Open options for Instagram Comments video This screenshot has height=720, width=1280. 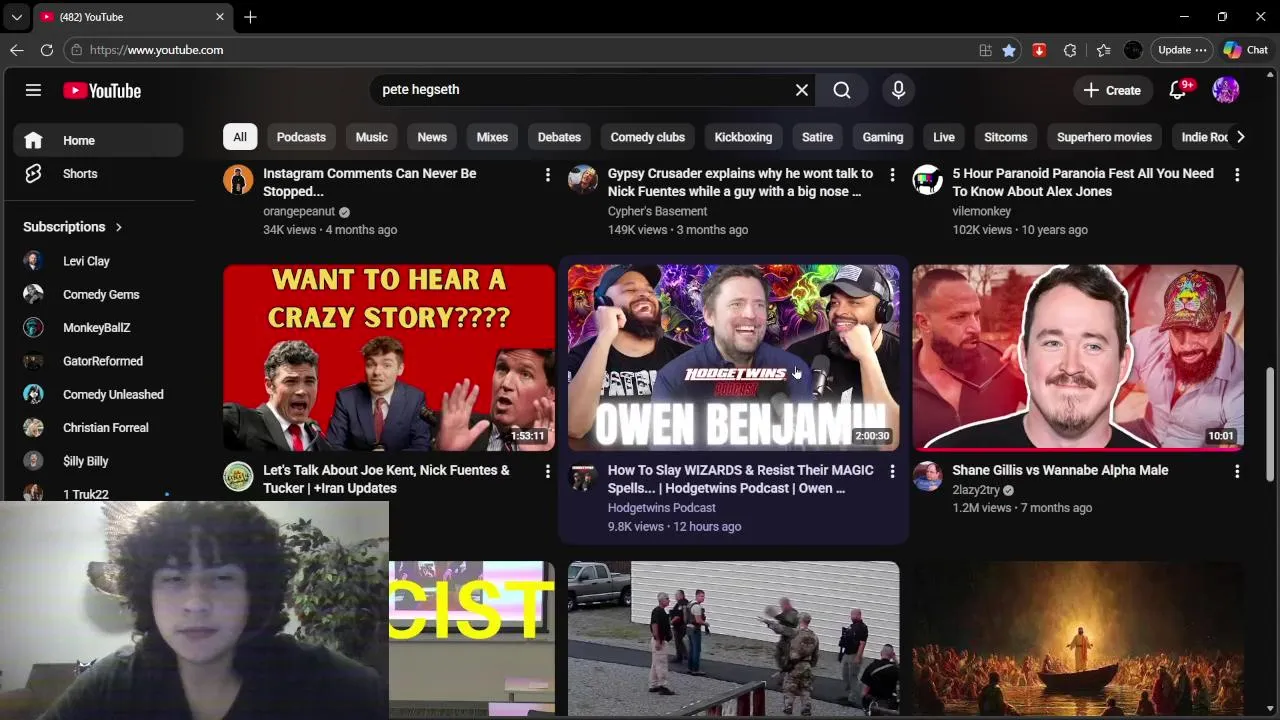coord(547,174)
